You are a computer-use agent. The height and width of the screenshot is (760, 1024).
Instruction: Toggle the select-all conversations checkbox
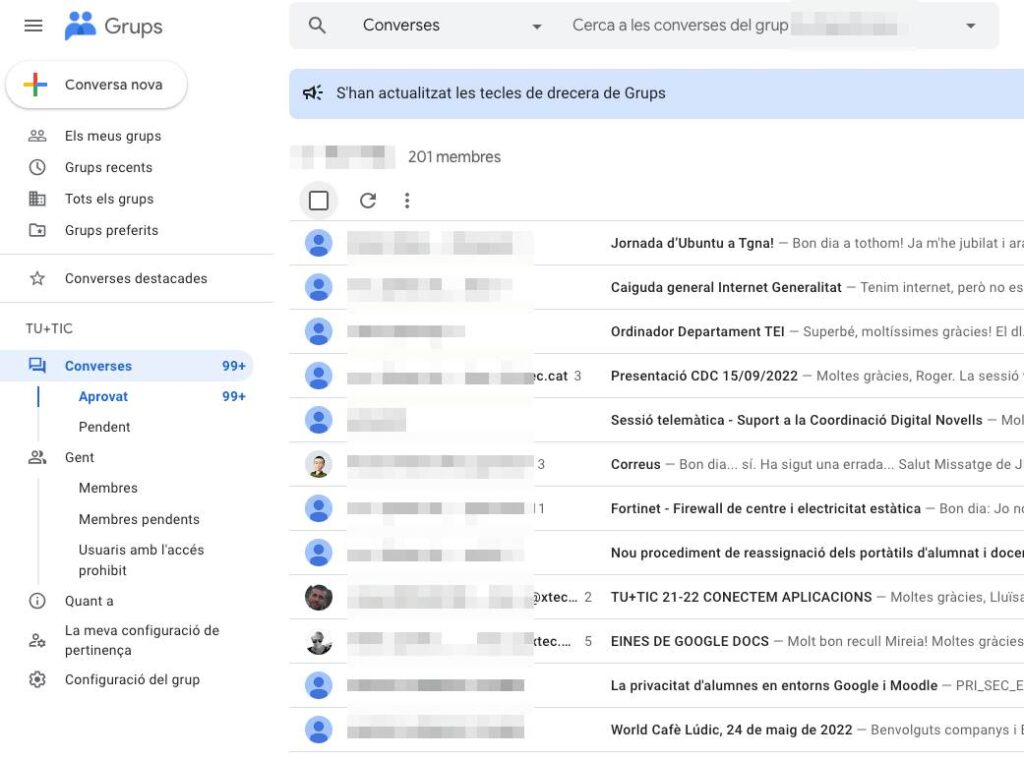318,200
